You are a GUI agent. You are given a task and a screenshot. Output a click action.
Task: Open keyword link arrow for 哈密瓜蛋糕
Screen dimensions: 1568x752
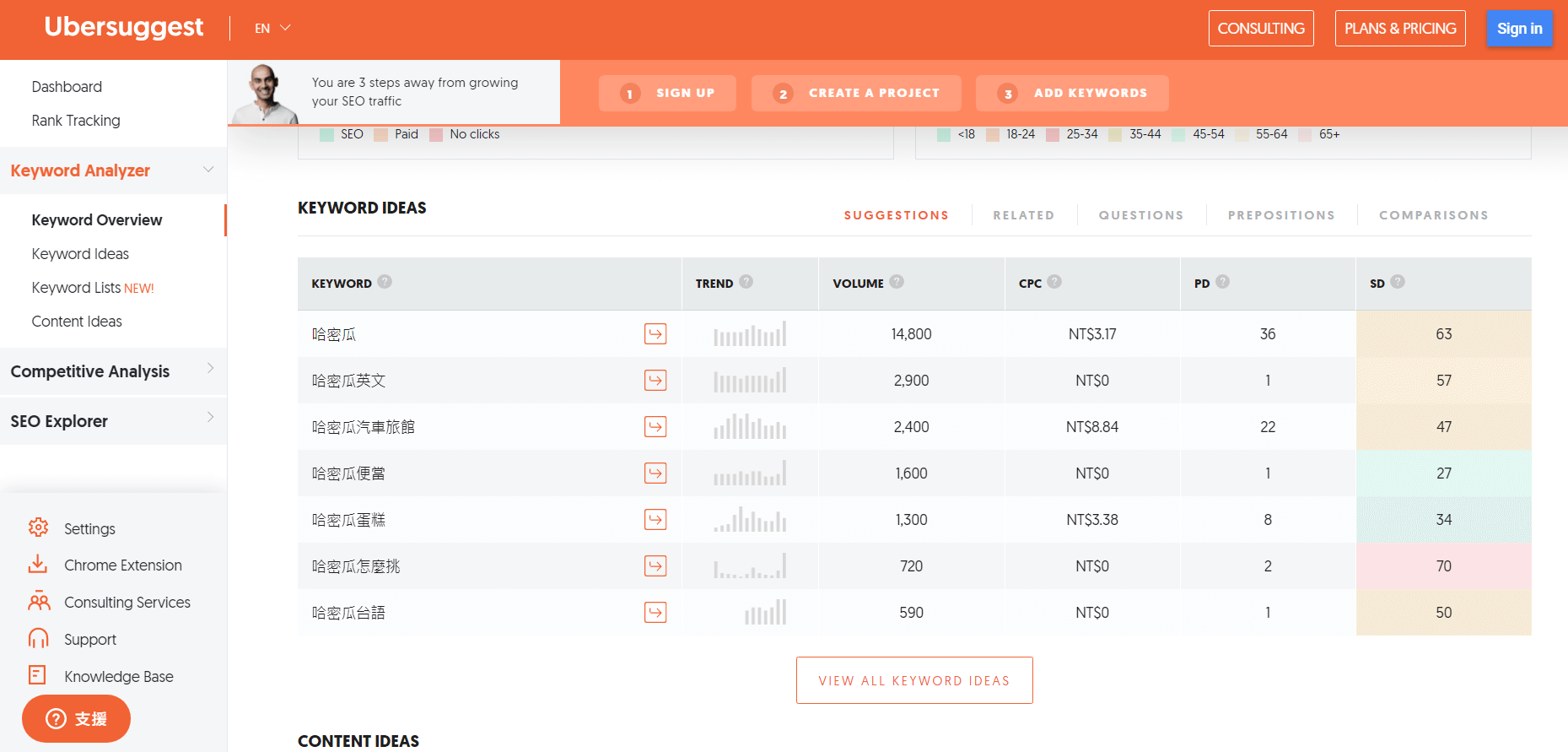[655, 520]
